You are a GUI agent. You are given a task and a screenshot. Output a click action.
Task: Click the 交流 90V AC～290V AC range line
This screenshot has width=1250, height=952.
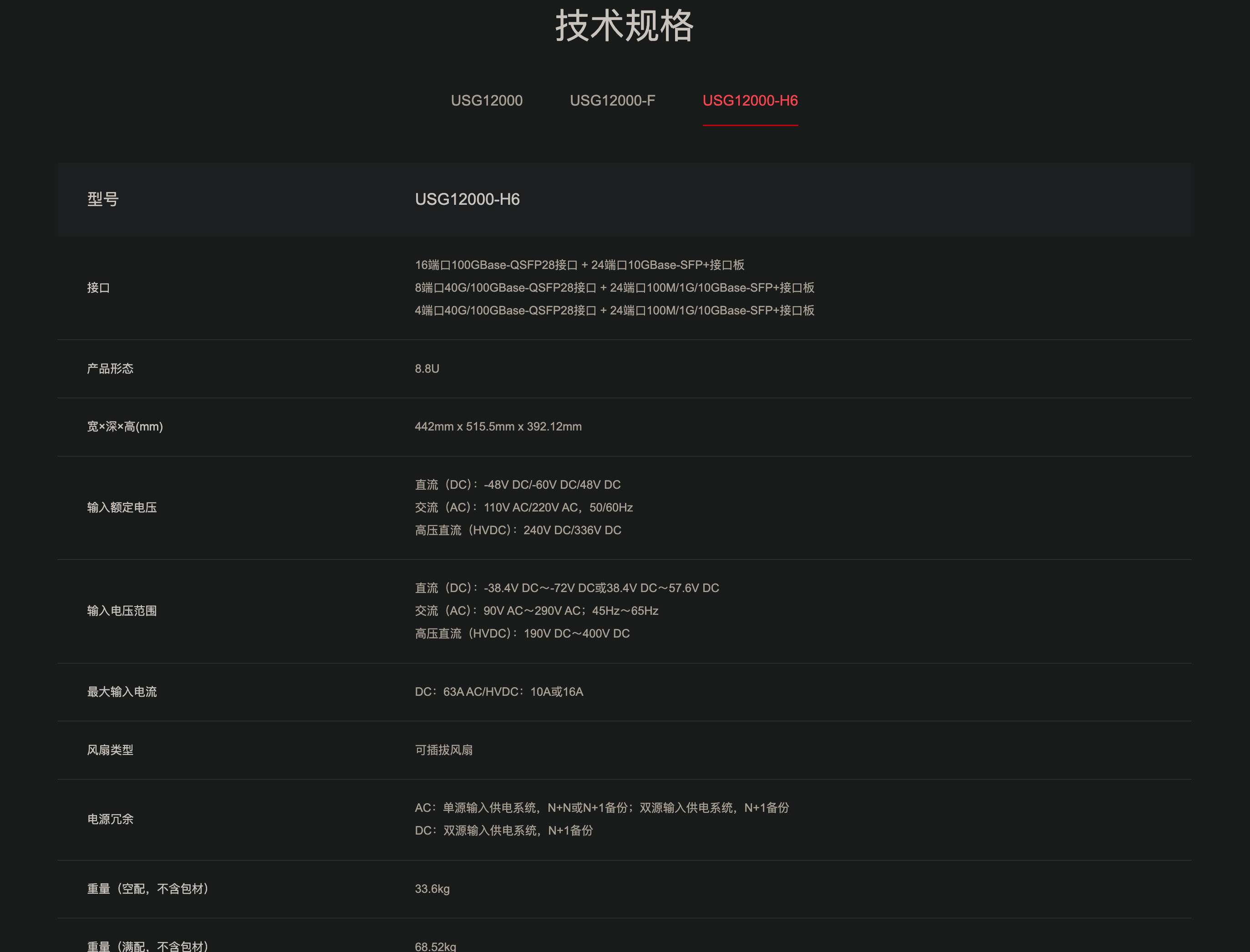pyautogui.click(x=536, y=611)
